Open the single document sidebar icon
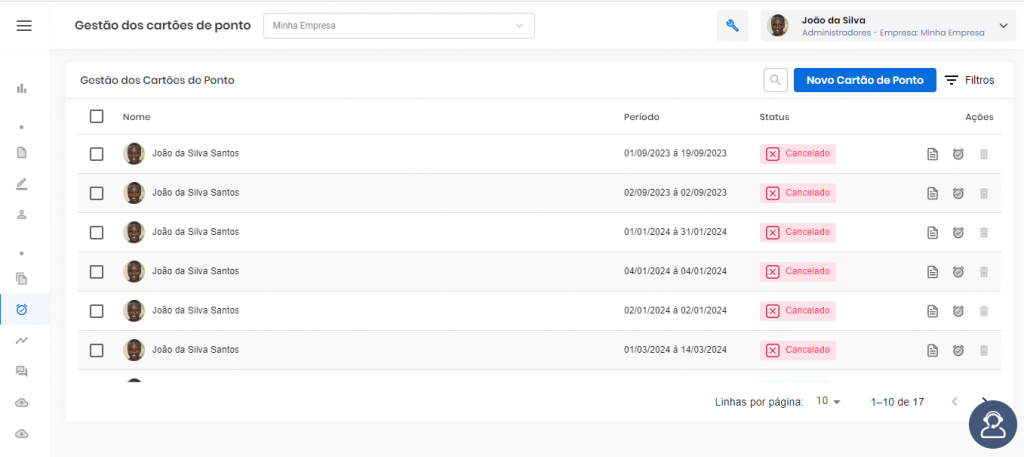The width and height of the screenshot is (1024, 457). click(22, 153)
